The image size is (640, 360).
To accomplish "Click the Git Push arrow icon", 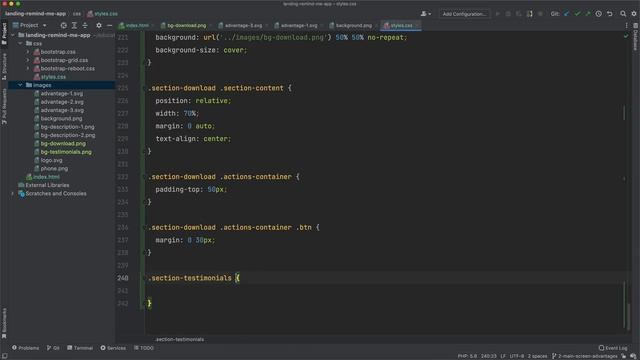I will (588, 14).
